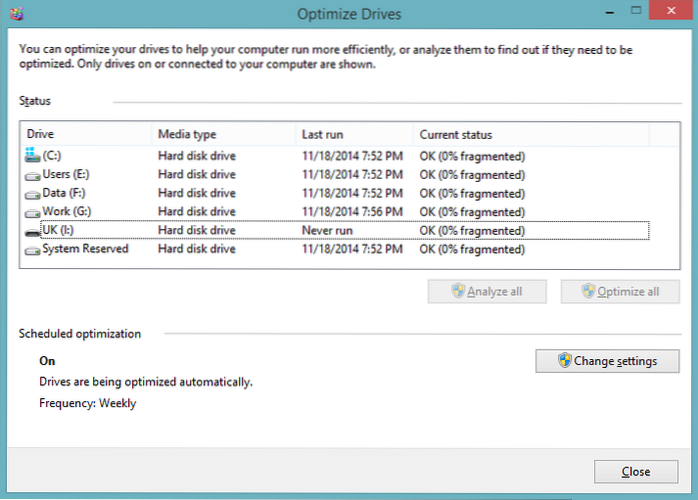Click the Media type cell in the Data (F:) row
Screen dimensions: 698x500
197,193
